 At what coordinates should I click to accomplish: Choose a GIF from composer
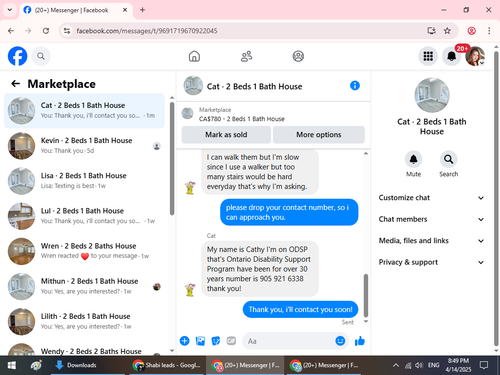(x=231, y=341)
